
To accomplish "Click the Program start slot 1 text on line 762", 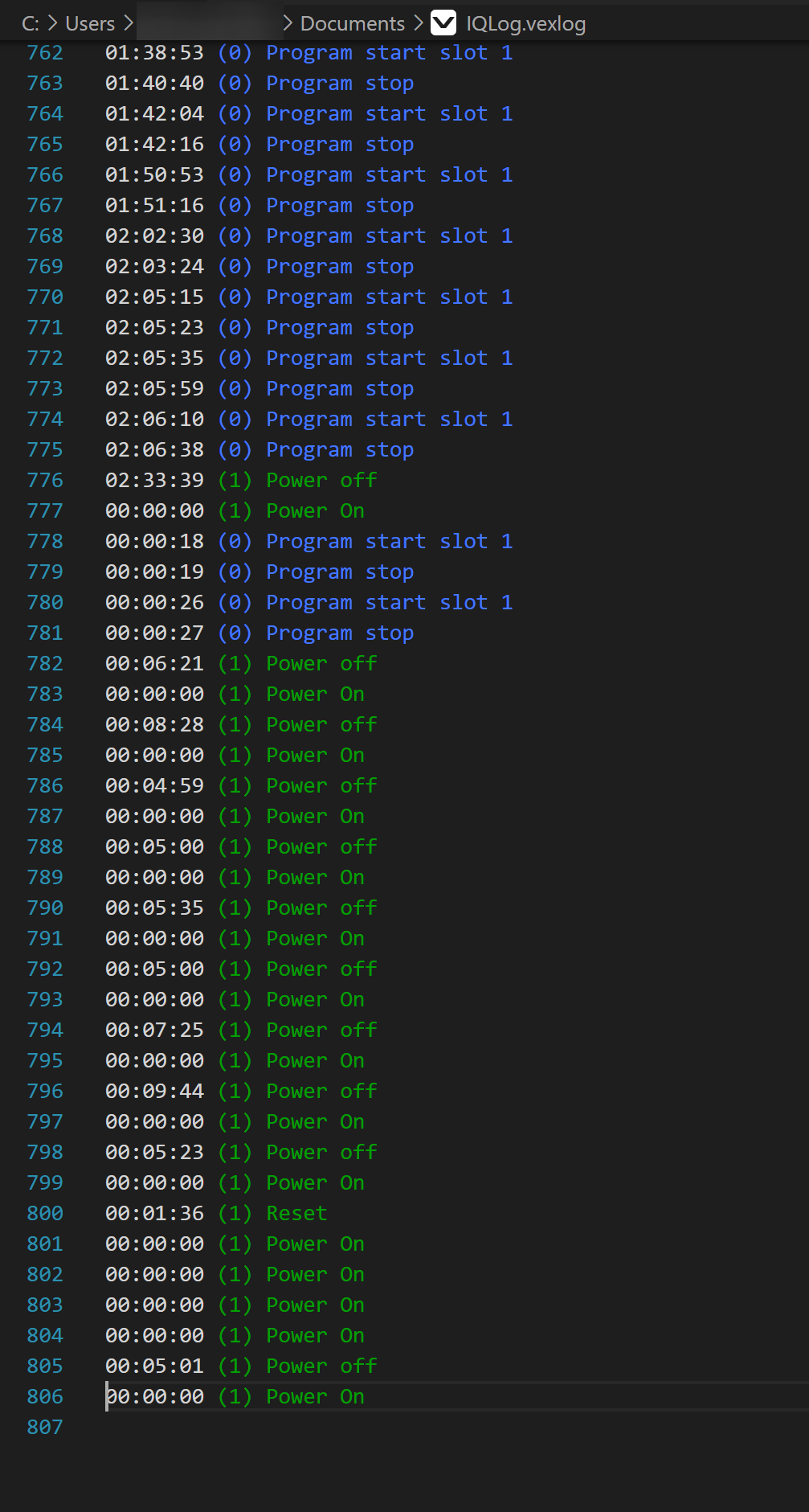I will [389, 52].
